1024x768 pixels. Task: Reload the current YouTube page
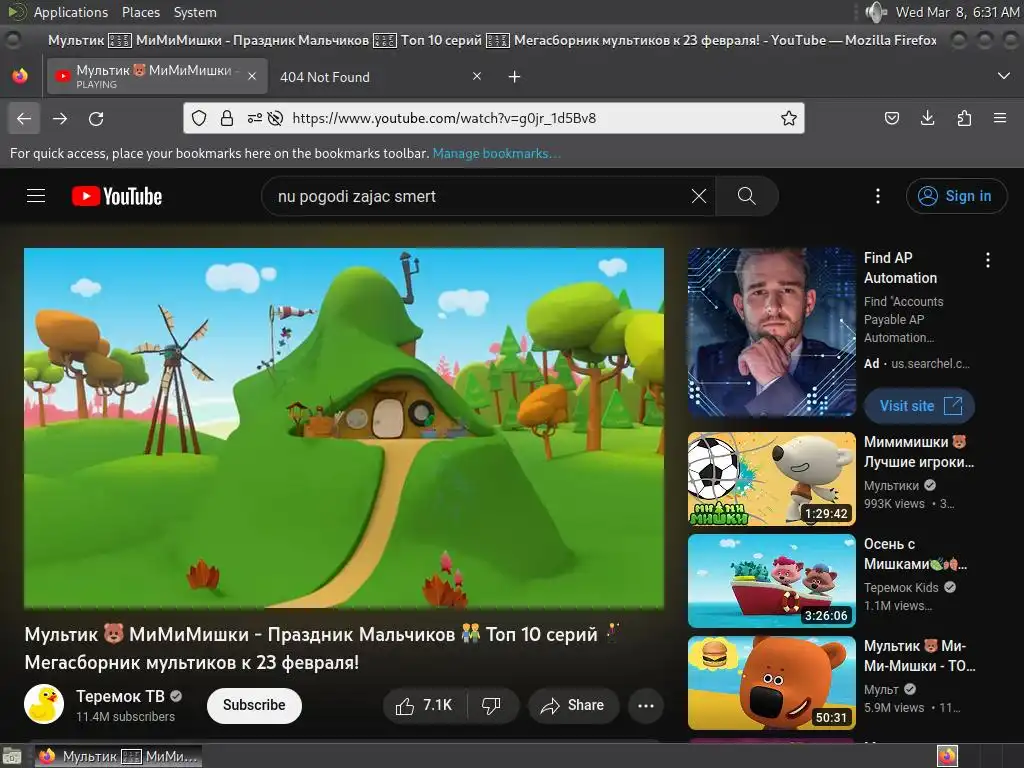96,119
